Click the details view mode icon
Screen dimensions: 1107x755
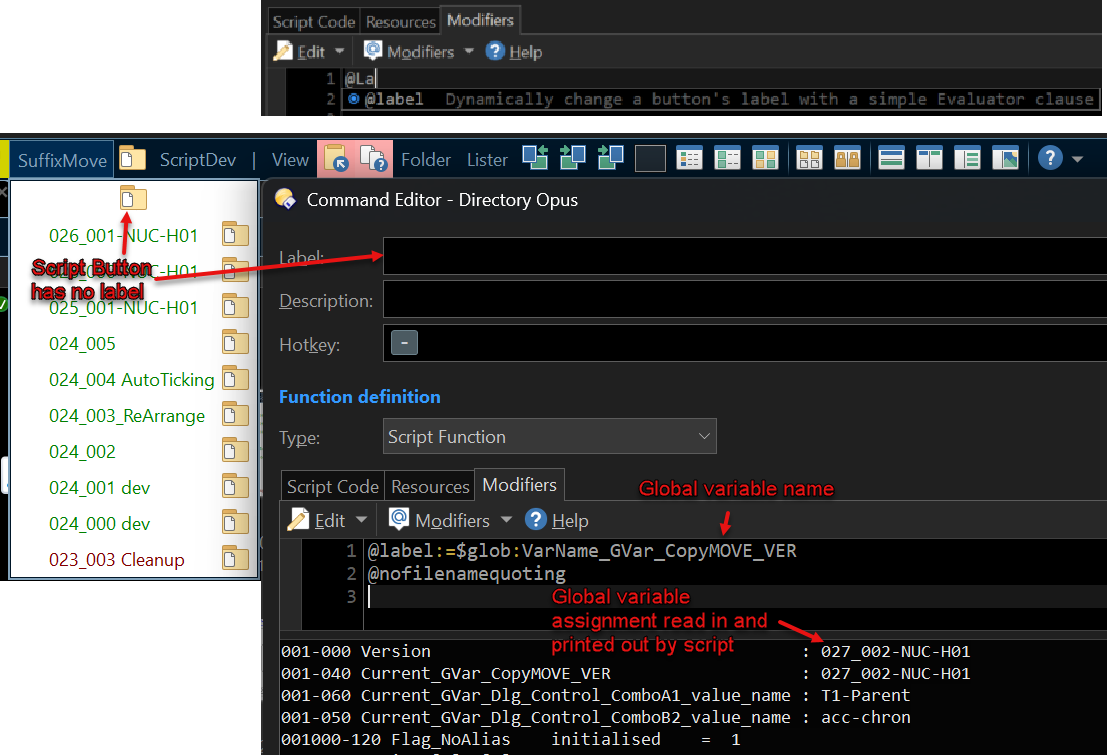(x=689, y=159)
